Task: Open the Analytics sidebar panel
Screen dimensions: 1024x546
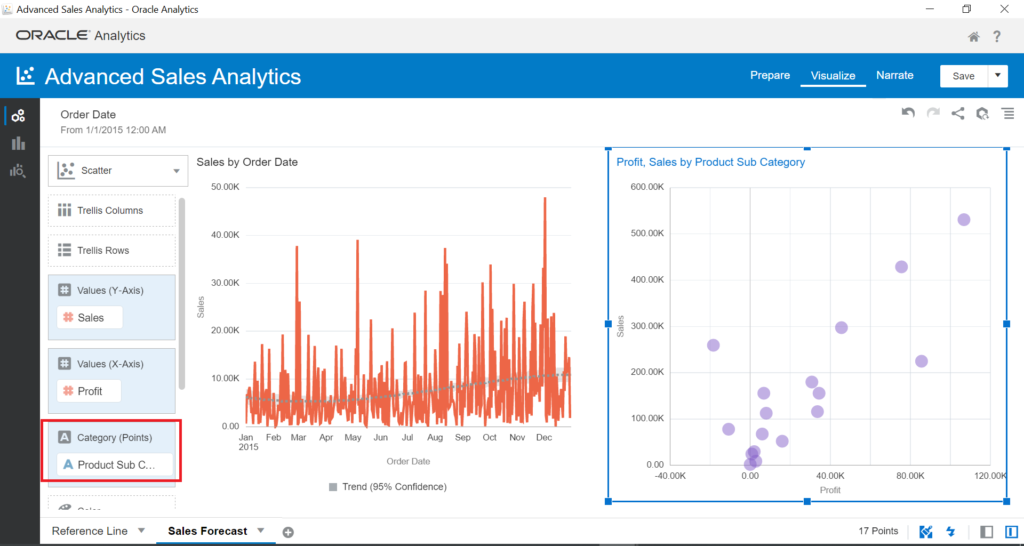Action: tap(18, 170)
